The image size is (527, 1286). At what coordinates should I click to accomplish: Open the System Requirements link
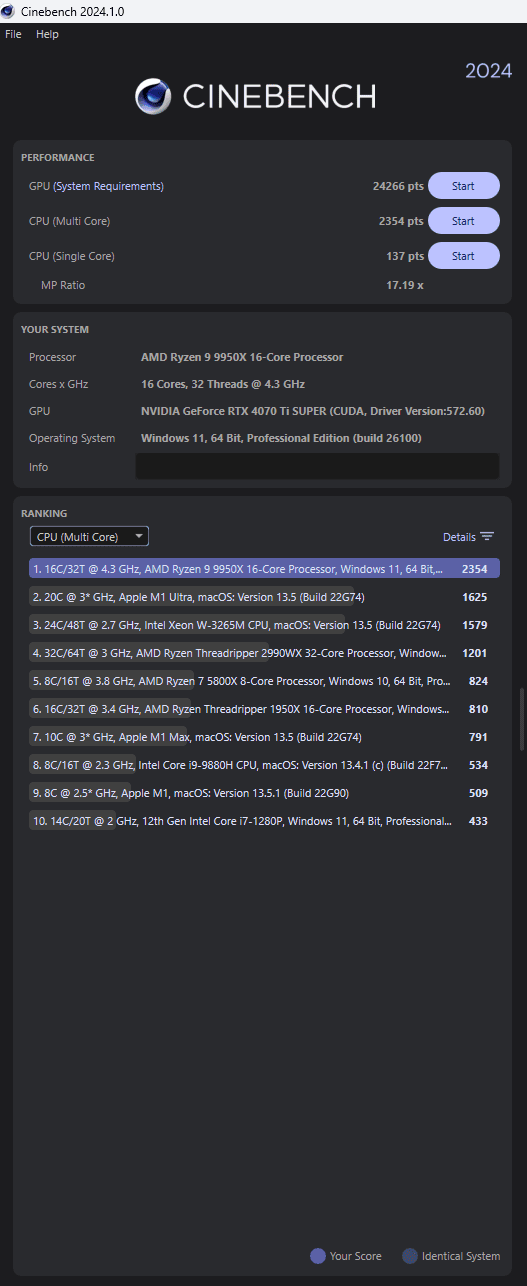tap(109, 186)
